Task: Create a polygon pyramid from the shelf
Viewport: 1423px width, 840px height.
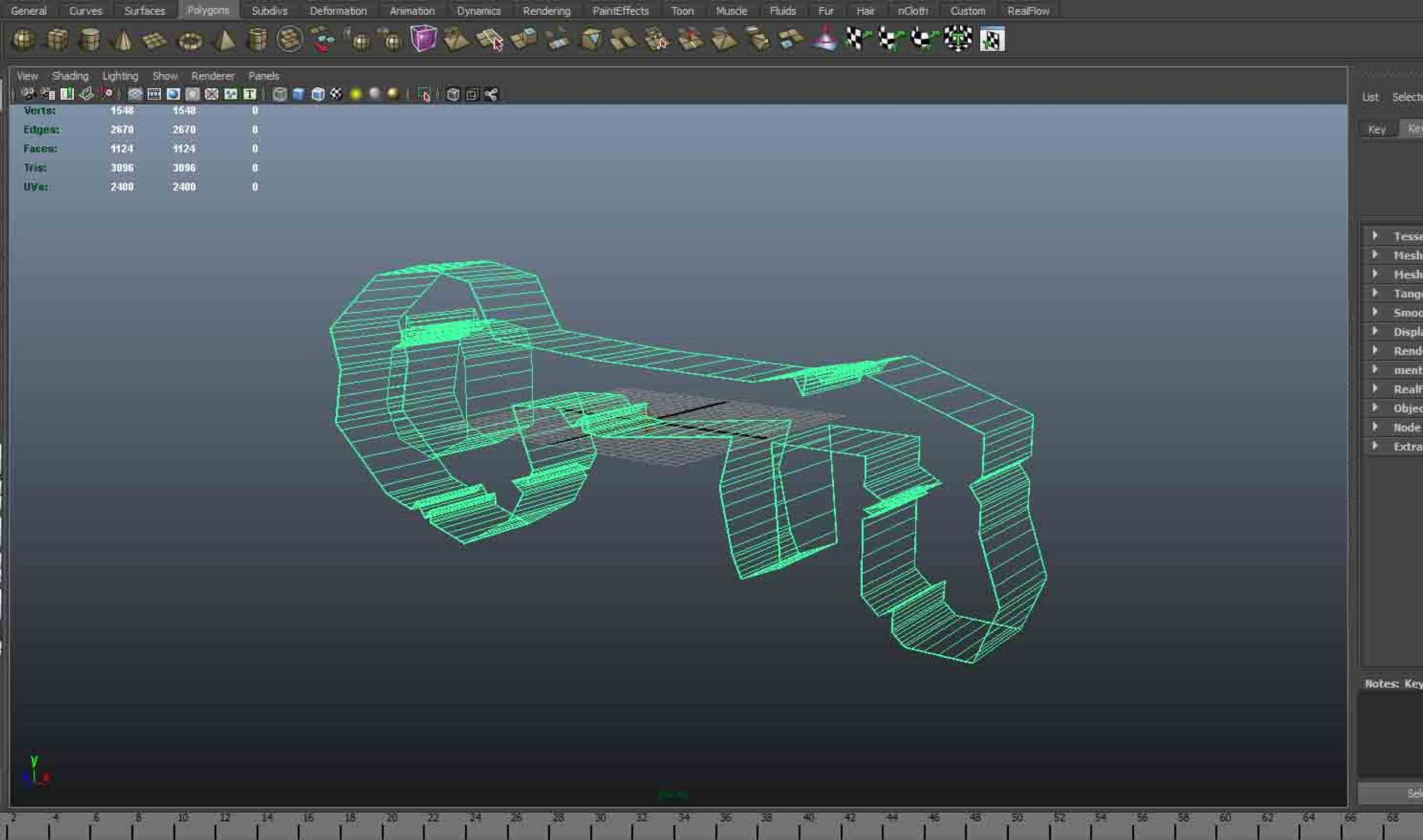Action: [224, 39]
